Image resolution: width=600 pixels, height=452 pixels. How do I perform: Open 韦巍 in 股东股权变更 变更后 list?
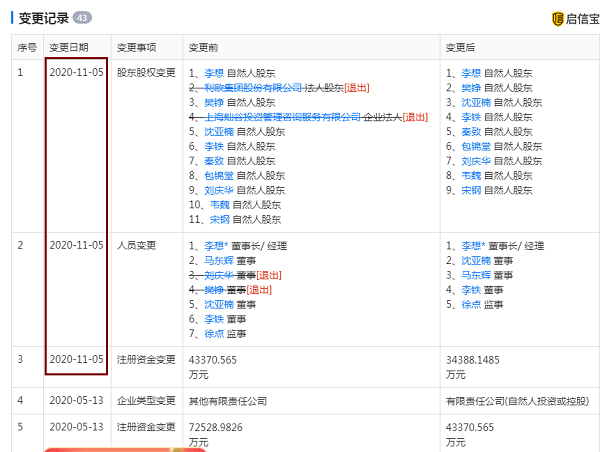[x=471, y=175]
